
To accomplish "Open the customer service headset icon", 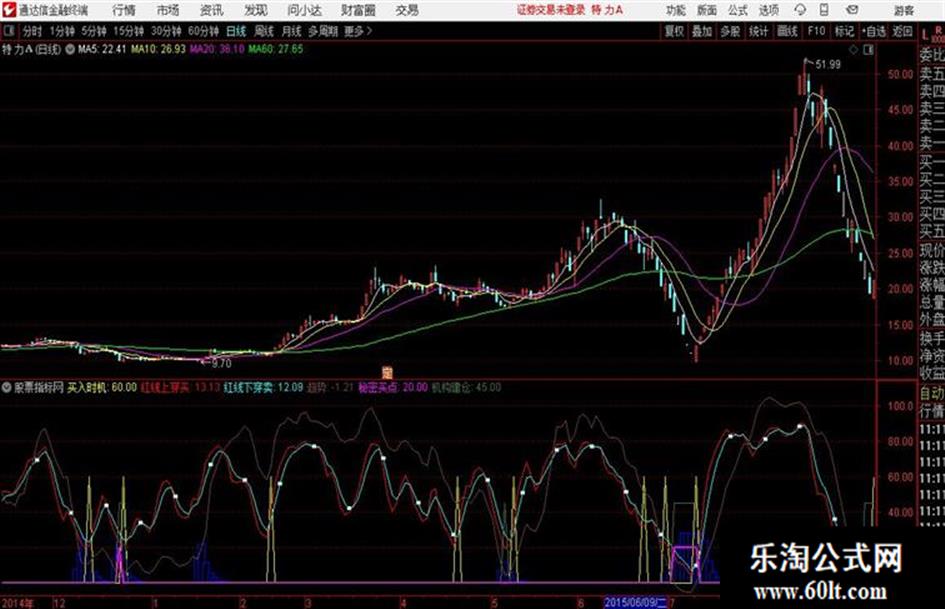I will [x=800, y=10].
